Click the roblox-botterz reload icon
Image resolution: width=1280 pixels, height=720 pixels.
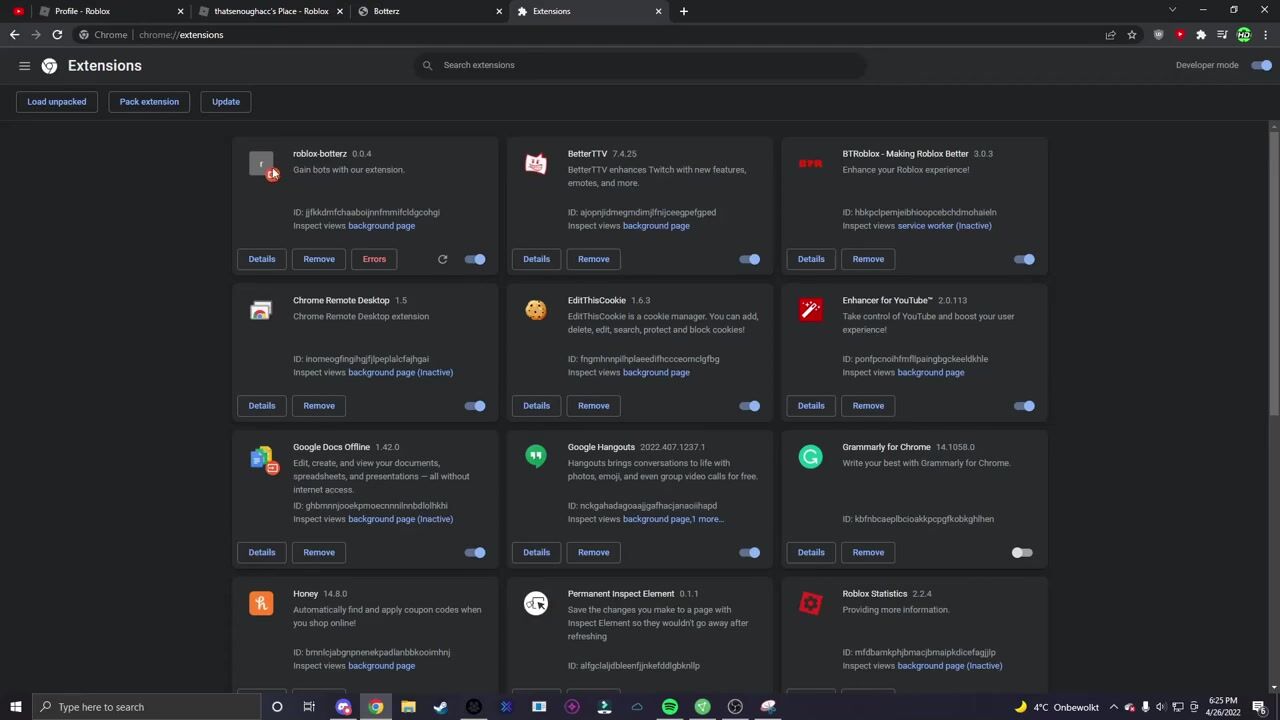442,259
